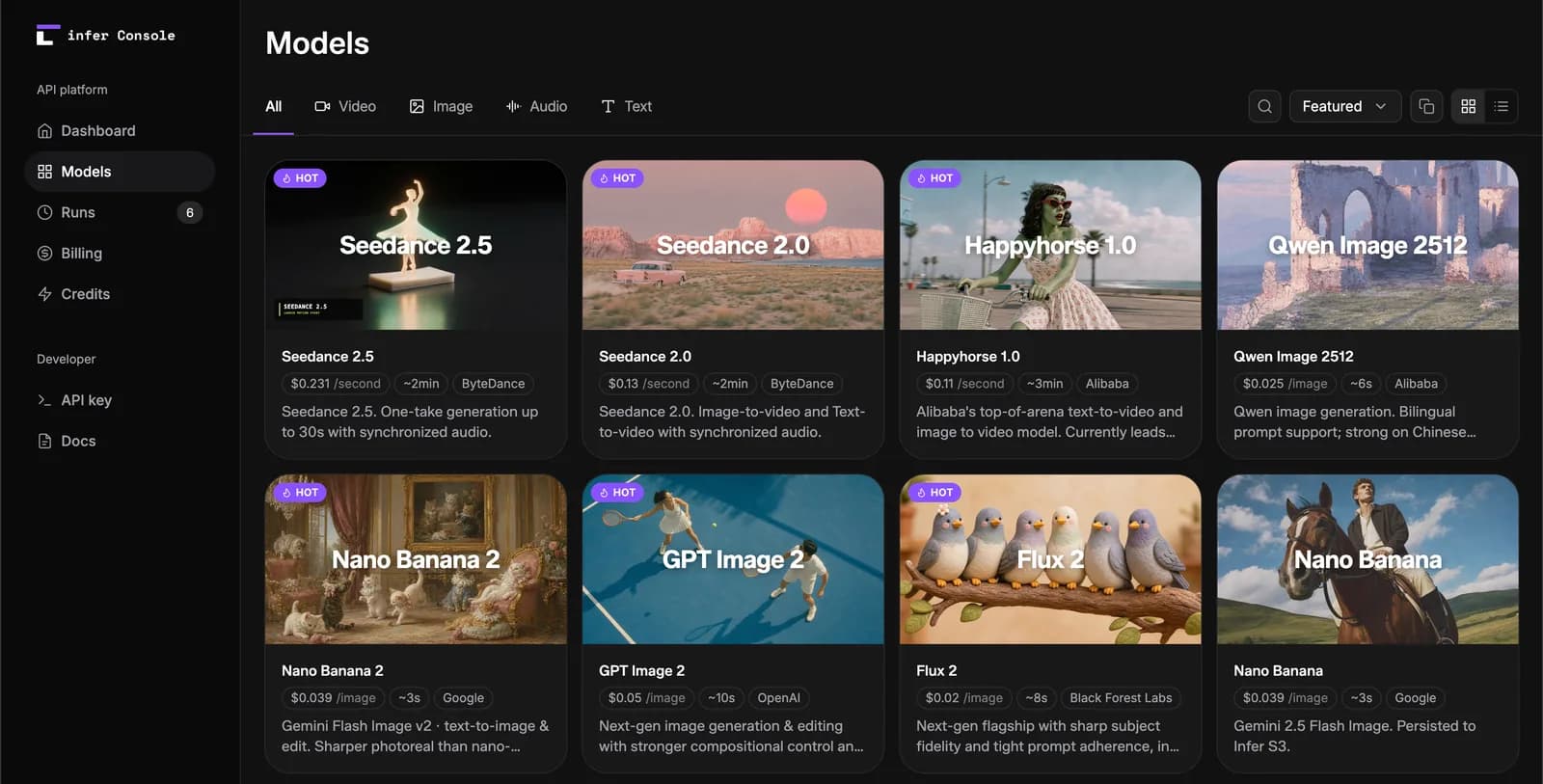Click the Black Forest Labs tag
1543x784 pixels.
click(1121, 698)
